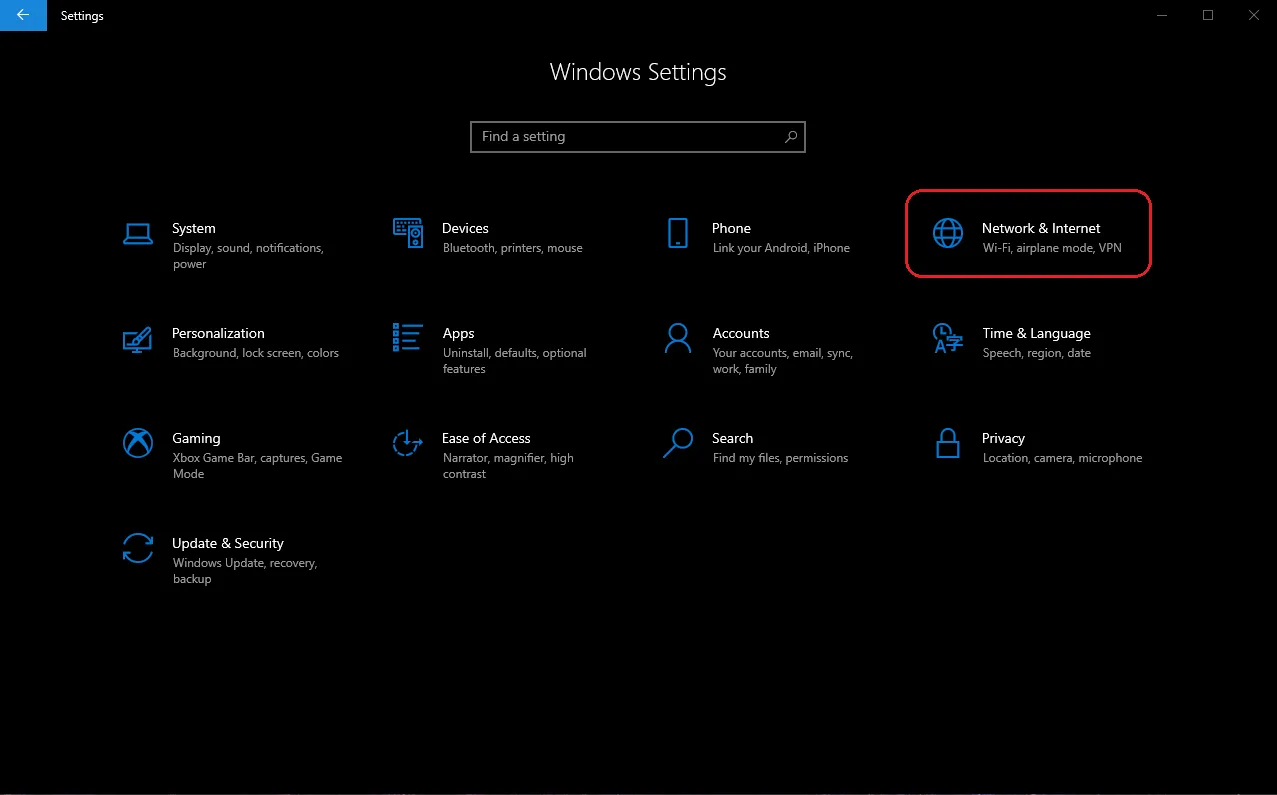Click the Xbox Game Bar description text

(257, 465)
